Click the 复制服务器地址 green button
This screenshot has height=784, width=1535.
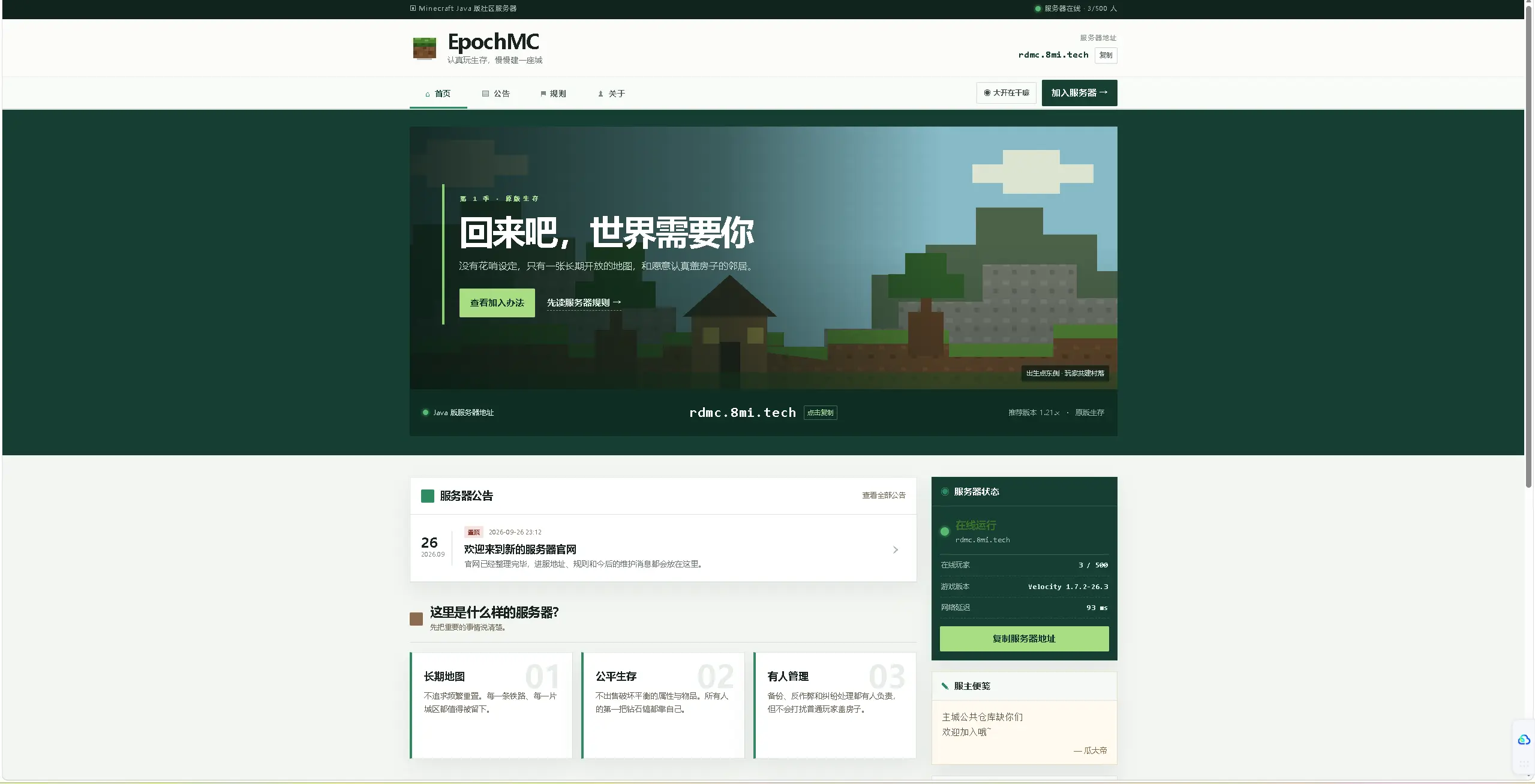coord(1024,639)
